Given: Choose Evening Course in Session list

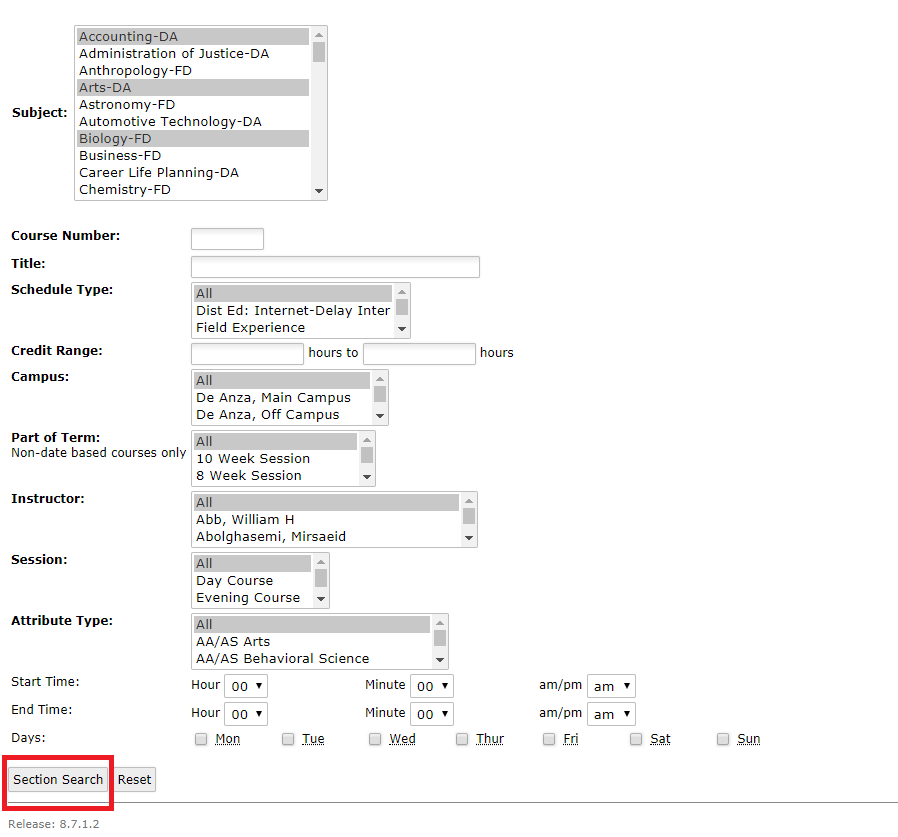Looking at the screenshot, I should (x=248, y=598).
